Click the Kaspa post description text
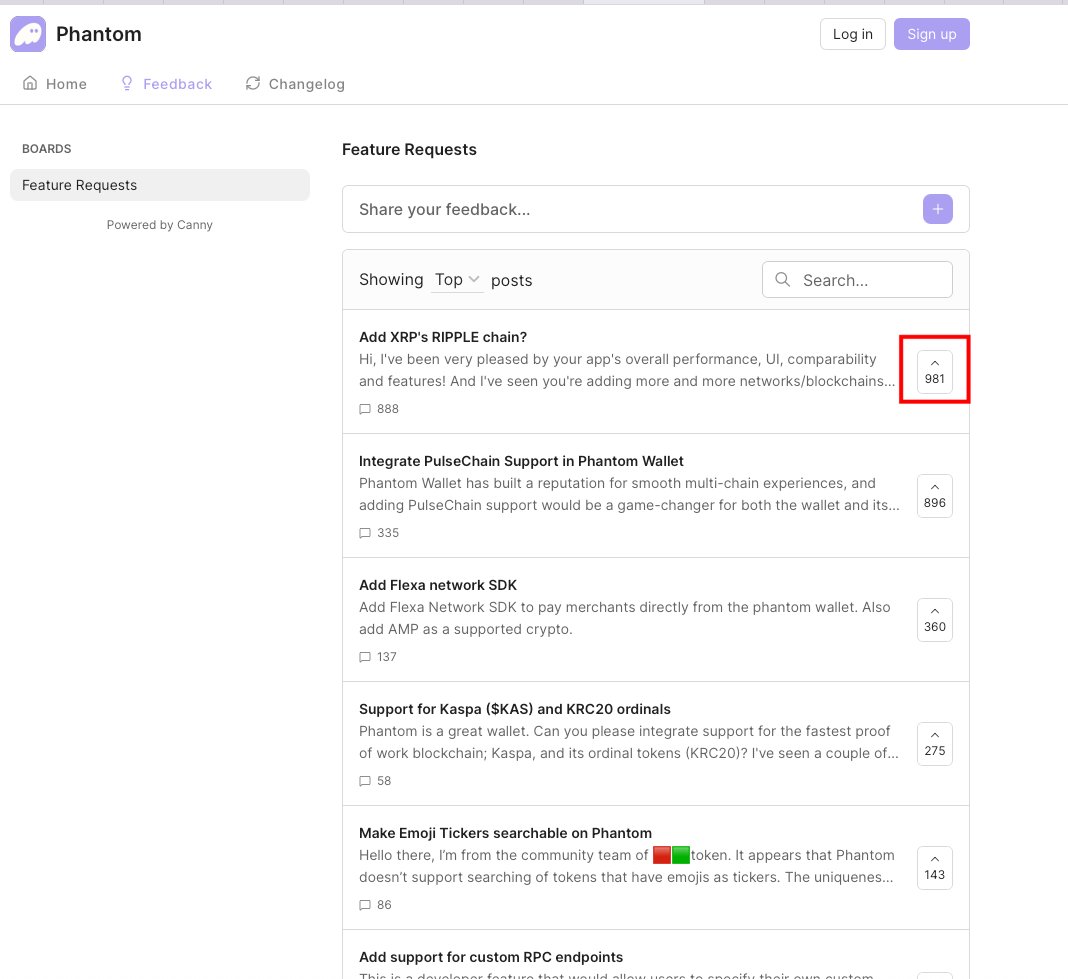Screen dimensions: 1068x979 [x=629, y=742]
